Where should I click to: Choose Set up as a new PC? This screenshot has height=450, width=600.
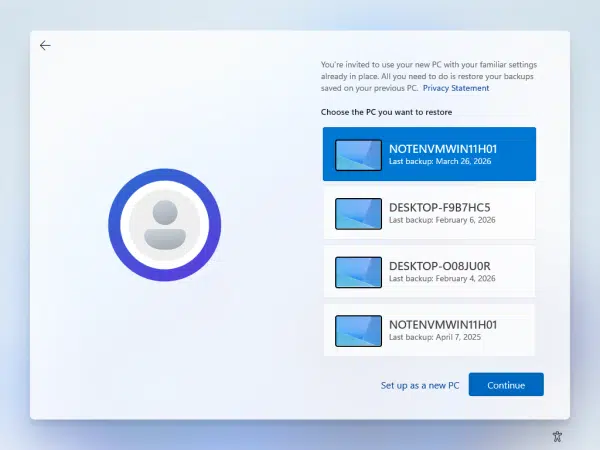pos(420,385)
